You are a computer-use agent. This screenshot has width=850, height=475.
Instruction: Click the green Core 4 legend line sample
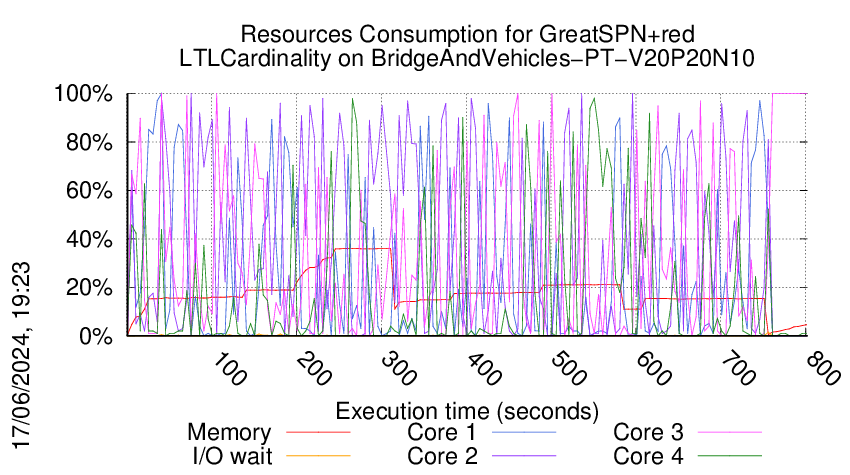point(730,457)
